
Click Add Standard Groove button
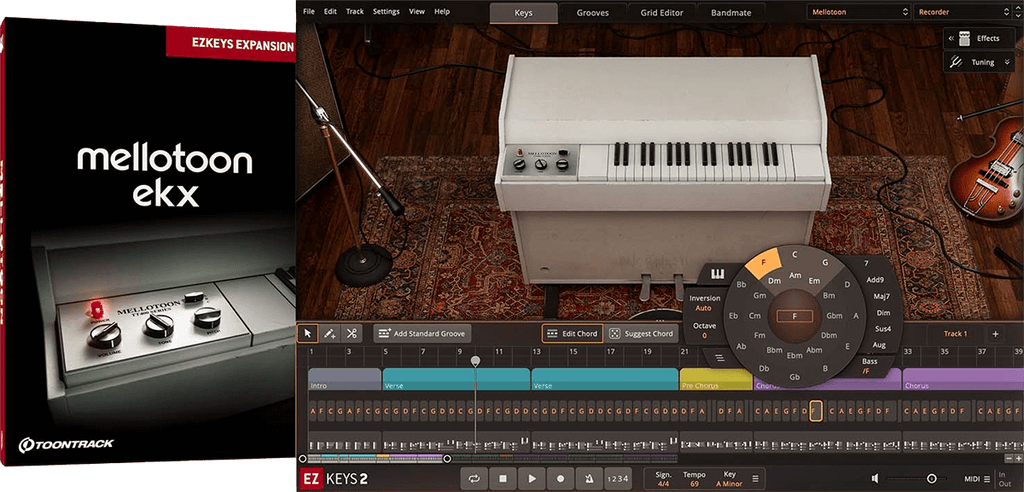coord(423,333)
